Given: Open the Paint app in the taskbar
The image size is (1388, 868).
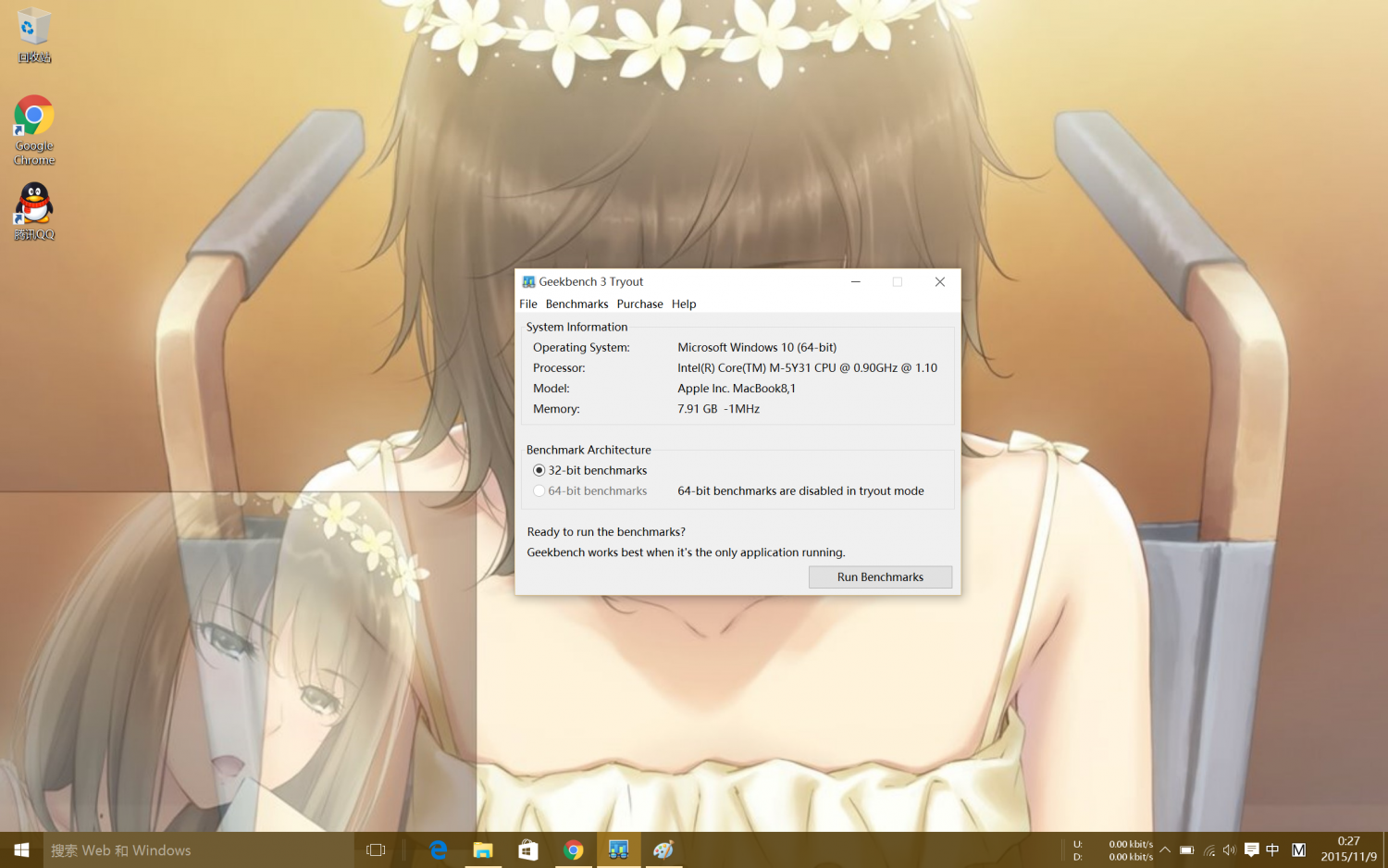Looking at the screenshot, I should [663, 849].
